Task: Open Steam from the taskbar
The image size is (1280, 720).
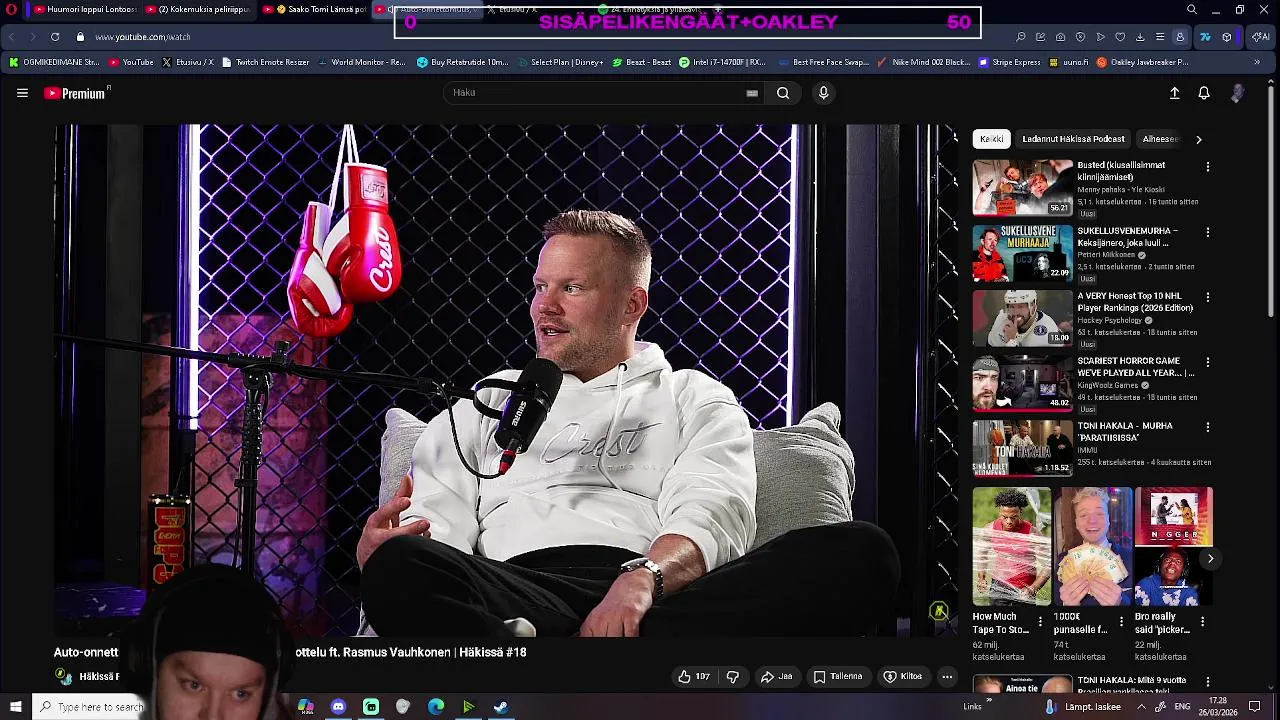Action: (x=501, y=707)
